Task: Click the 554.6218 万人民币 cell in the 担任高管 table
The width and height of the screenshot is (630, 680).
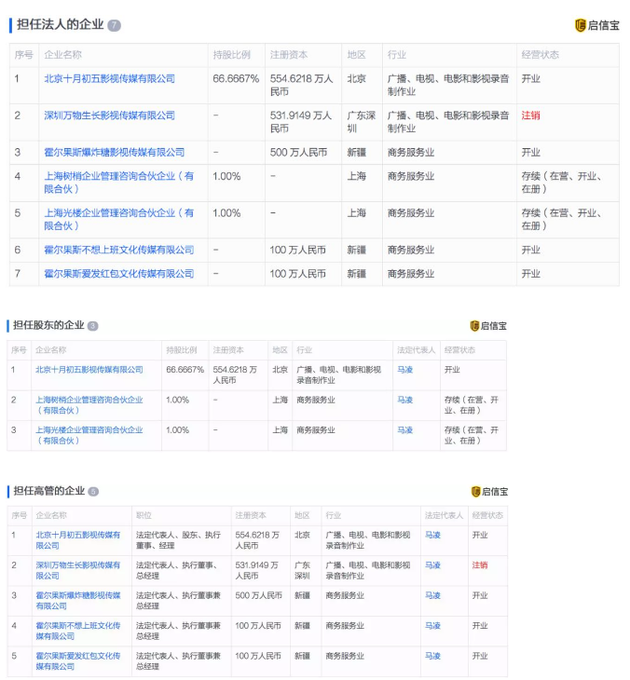Action: (258, 540)
